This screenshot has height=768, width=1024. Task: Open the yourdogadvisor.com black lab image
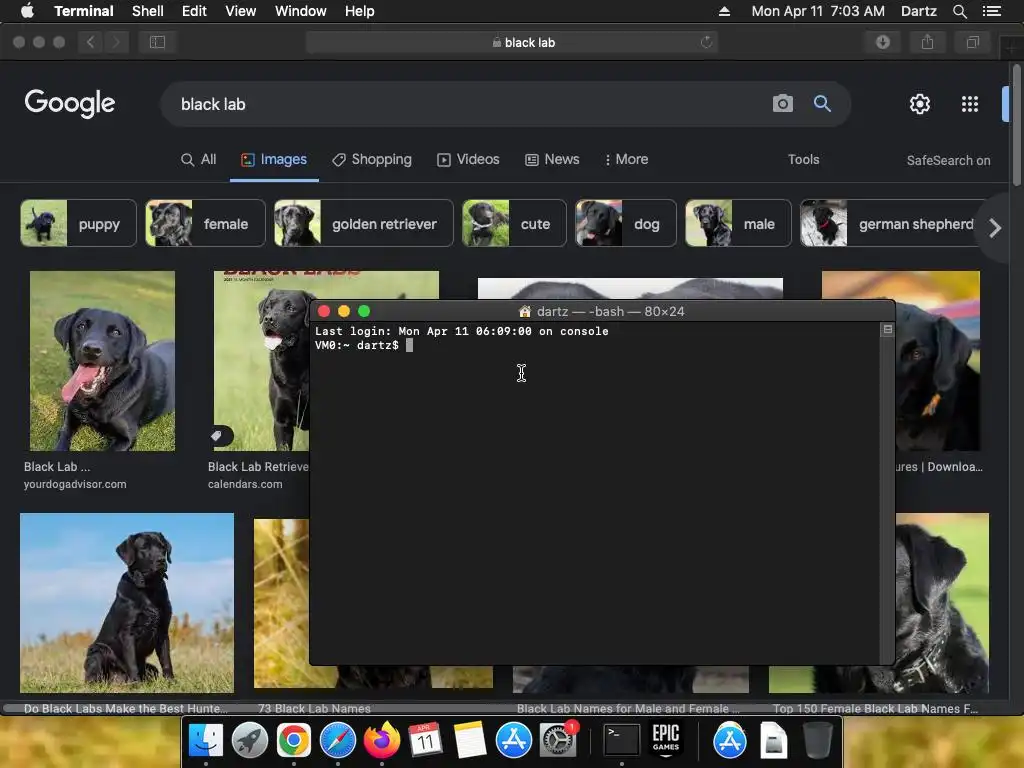(x=103, y=360)
